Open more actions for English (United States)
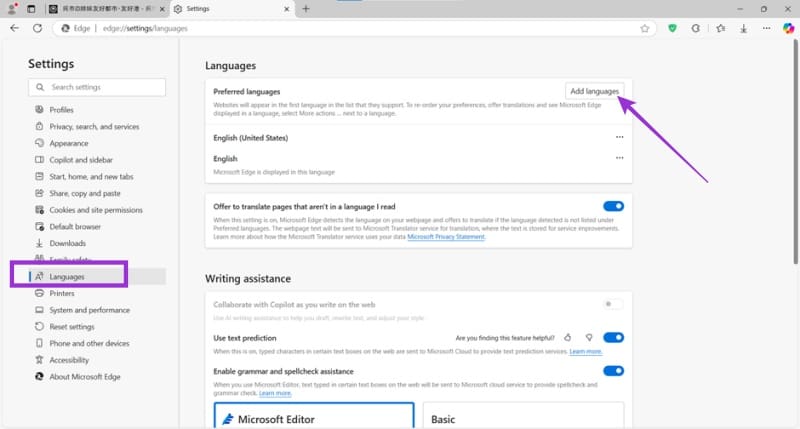The width and height of the screenshot is (800, 429). coord(619,137)
